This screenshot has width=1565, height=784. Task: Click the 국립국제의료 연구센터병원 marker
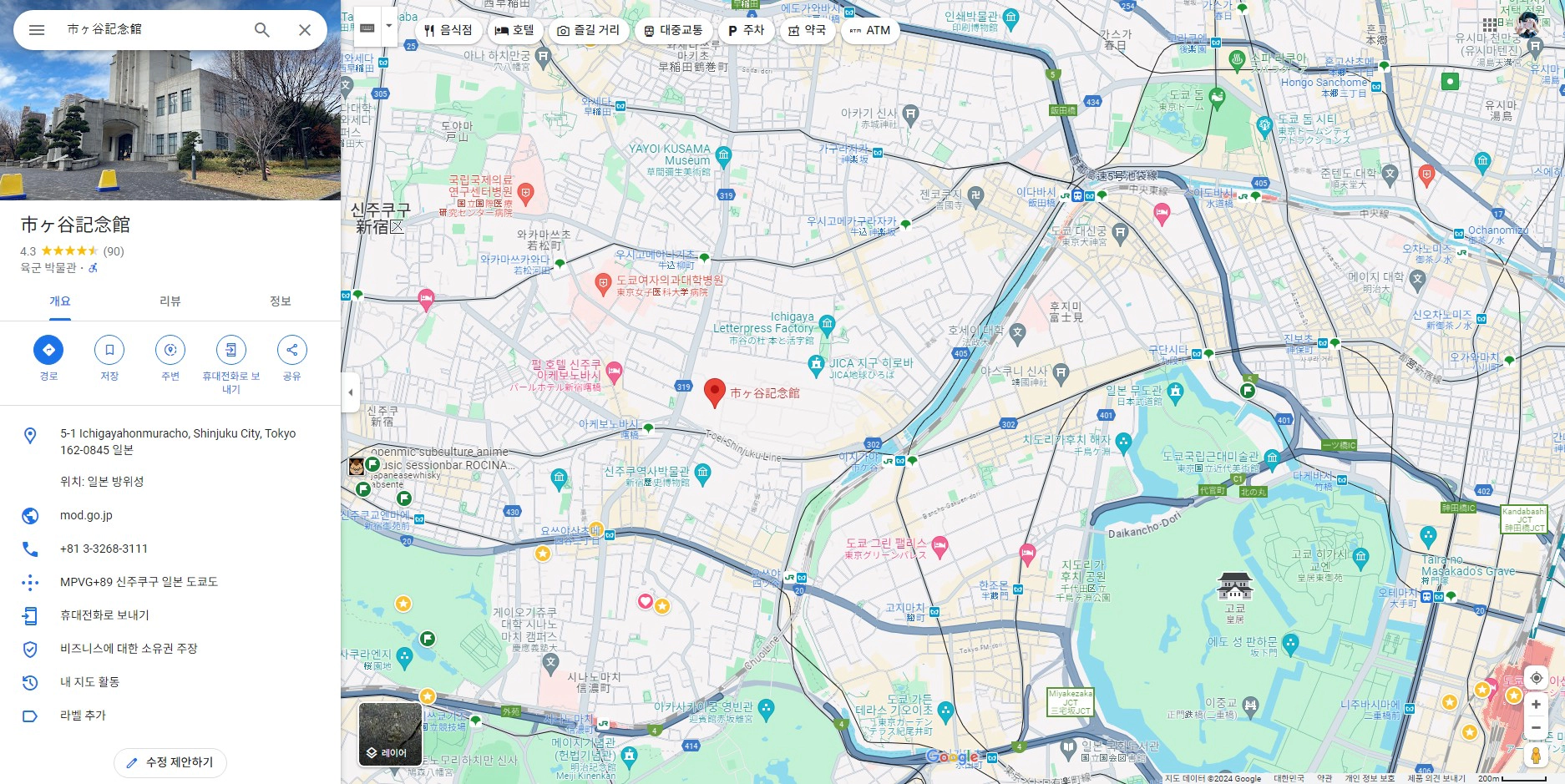point(525,195)
